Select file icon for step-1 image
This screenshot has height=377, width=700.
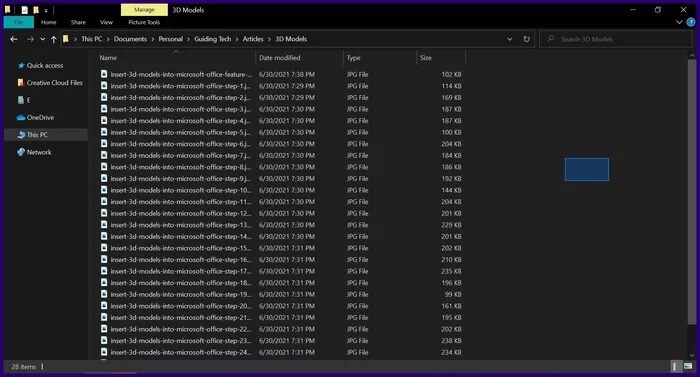(x=104, y=86)
